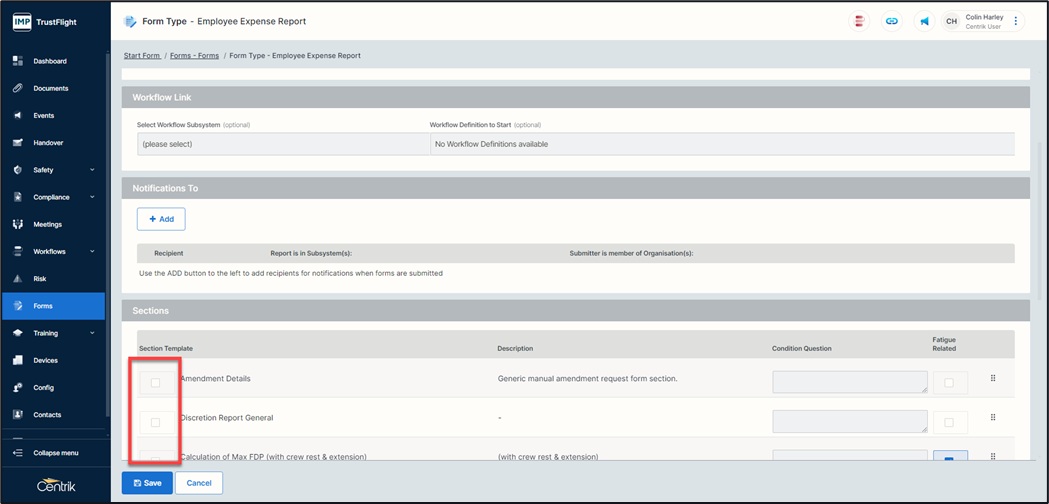This screenshot has width=1049, height=504.
Task: Open the user menu three-dot icon
Action: pyautogui.click(x=1016, y=21)
